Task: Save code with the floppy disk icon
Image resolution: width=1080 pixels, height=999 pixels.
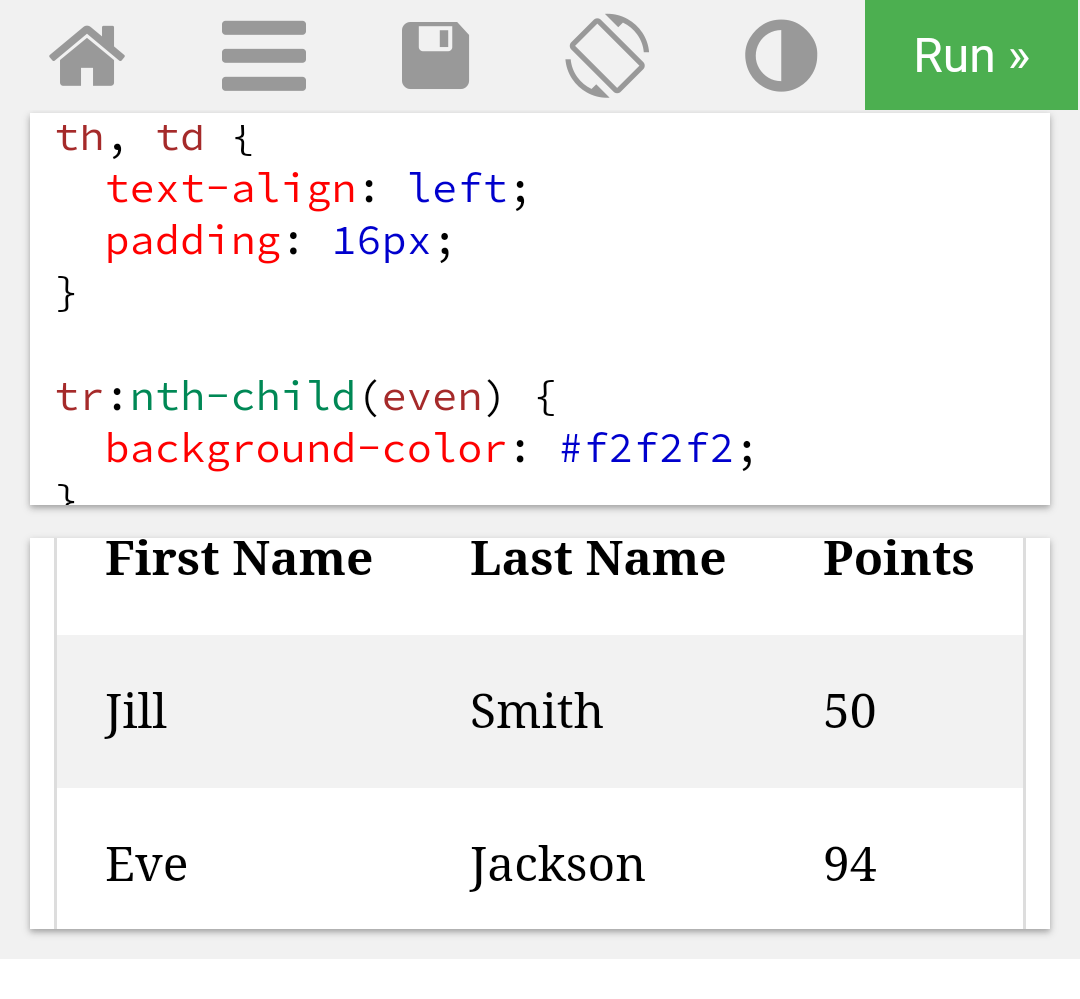Action: pyautogui.click(x=435, y=55)
